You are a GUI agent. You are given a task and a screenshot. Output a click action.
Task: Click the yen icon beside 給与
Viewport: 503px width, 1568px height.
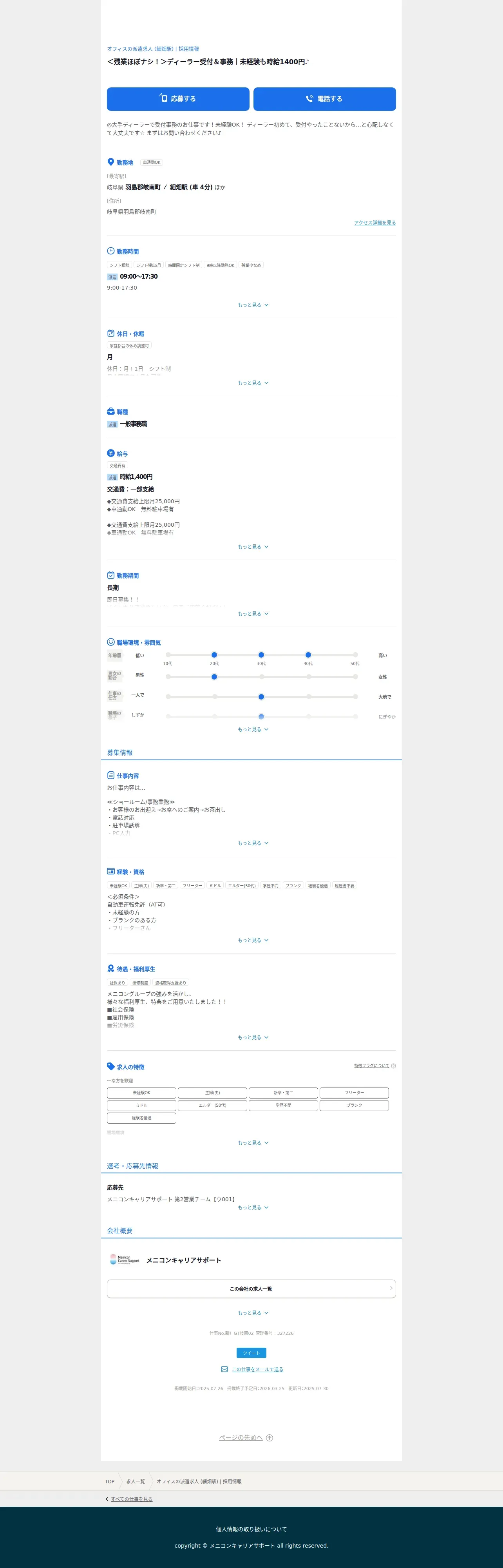click(111, 453)
